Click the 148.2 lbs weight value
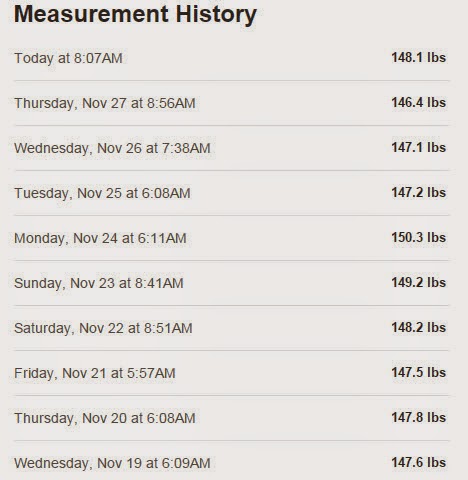This screenshot has height=480, width=468. click(x=418, y=327)
